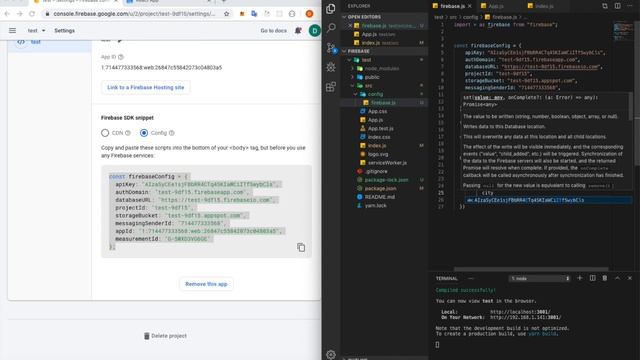Reload the Firebase console page

pyautogui.click(x=32, y=14)
